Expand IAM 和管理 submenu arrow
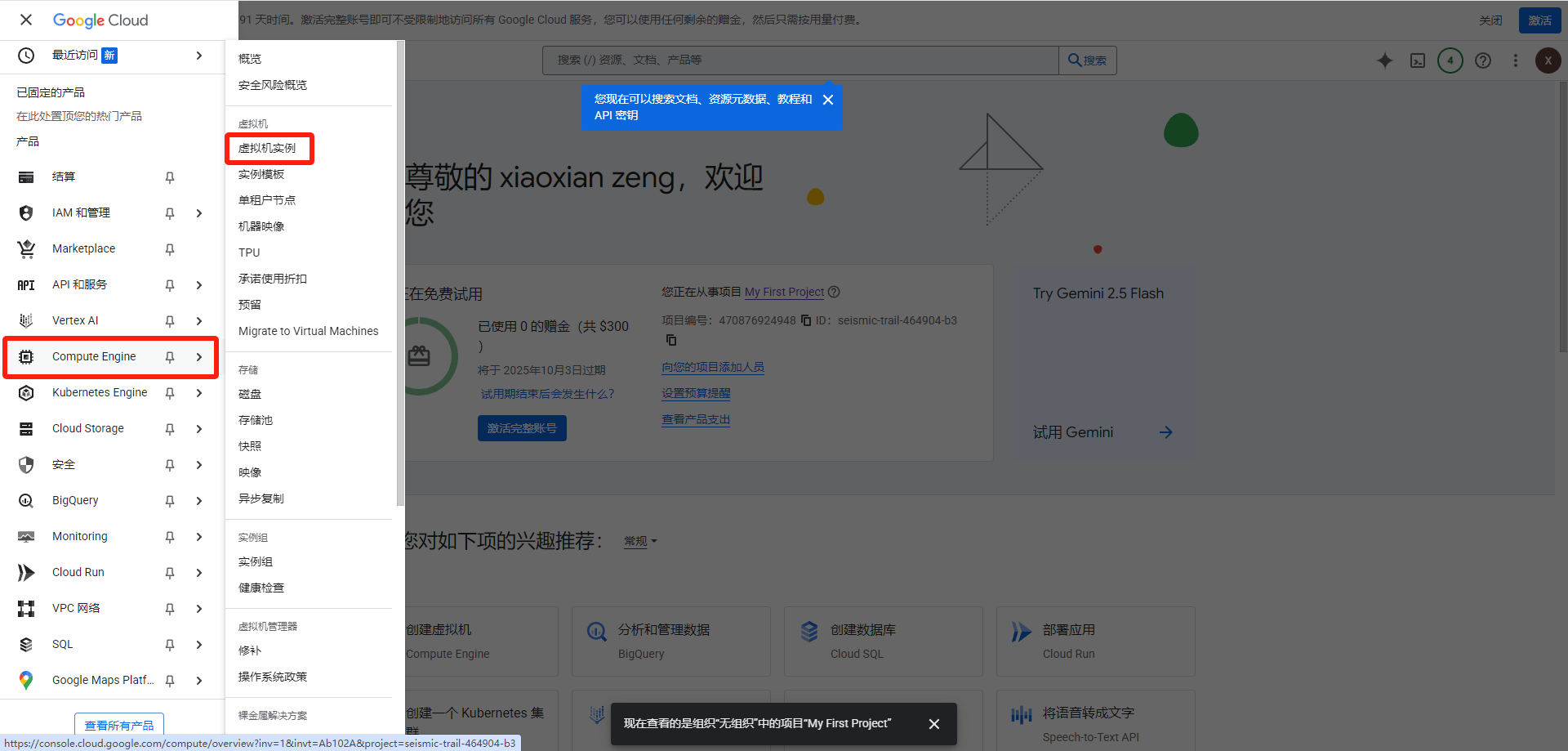Screen dimensions: 1568x751 click(199, 213)
